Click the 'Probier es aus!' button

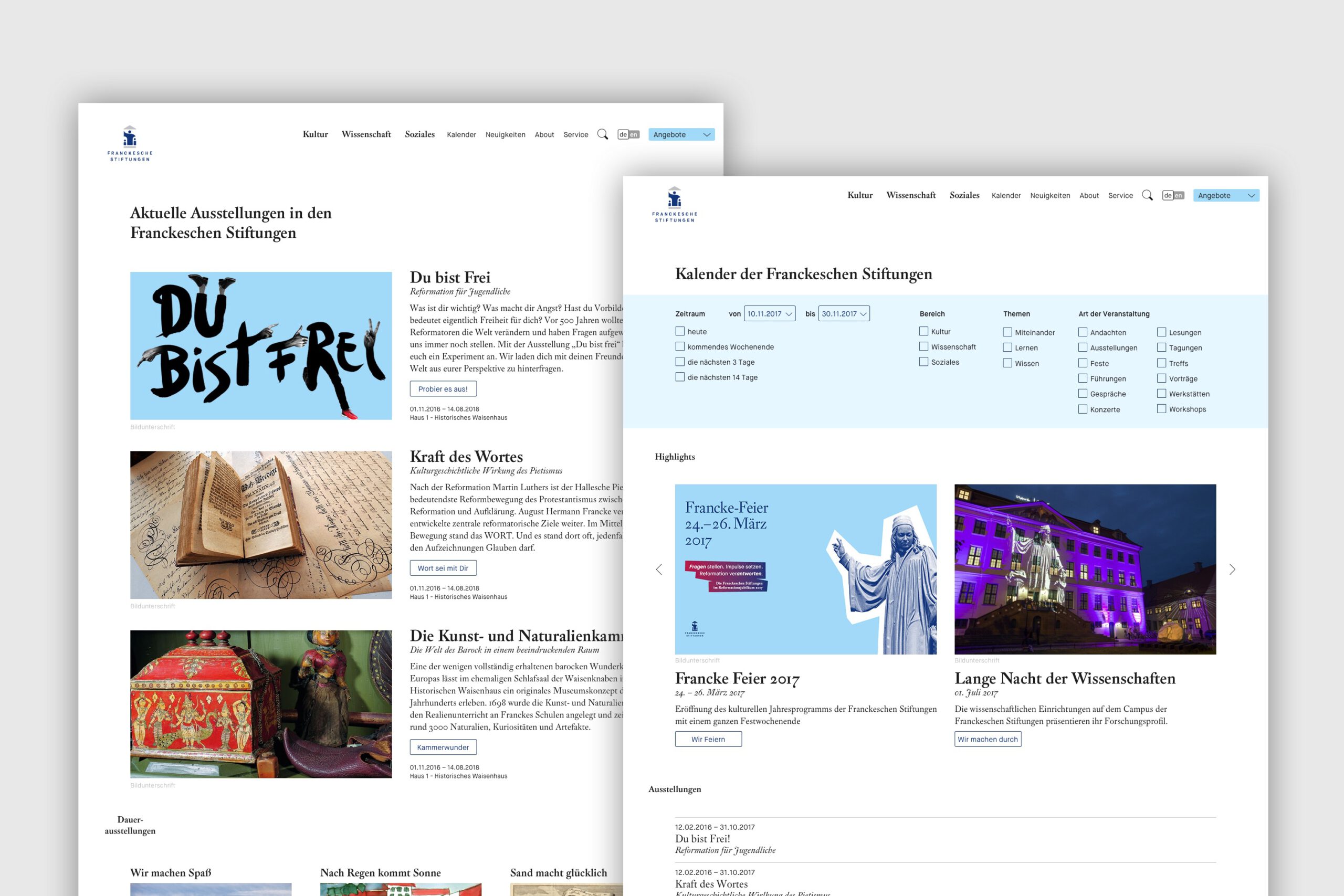[x=443, y=388]
